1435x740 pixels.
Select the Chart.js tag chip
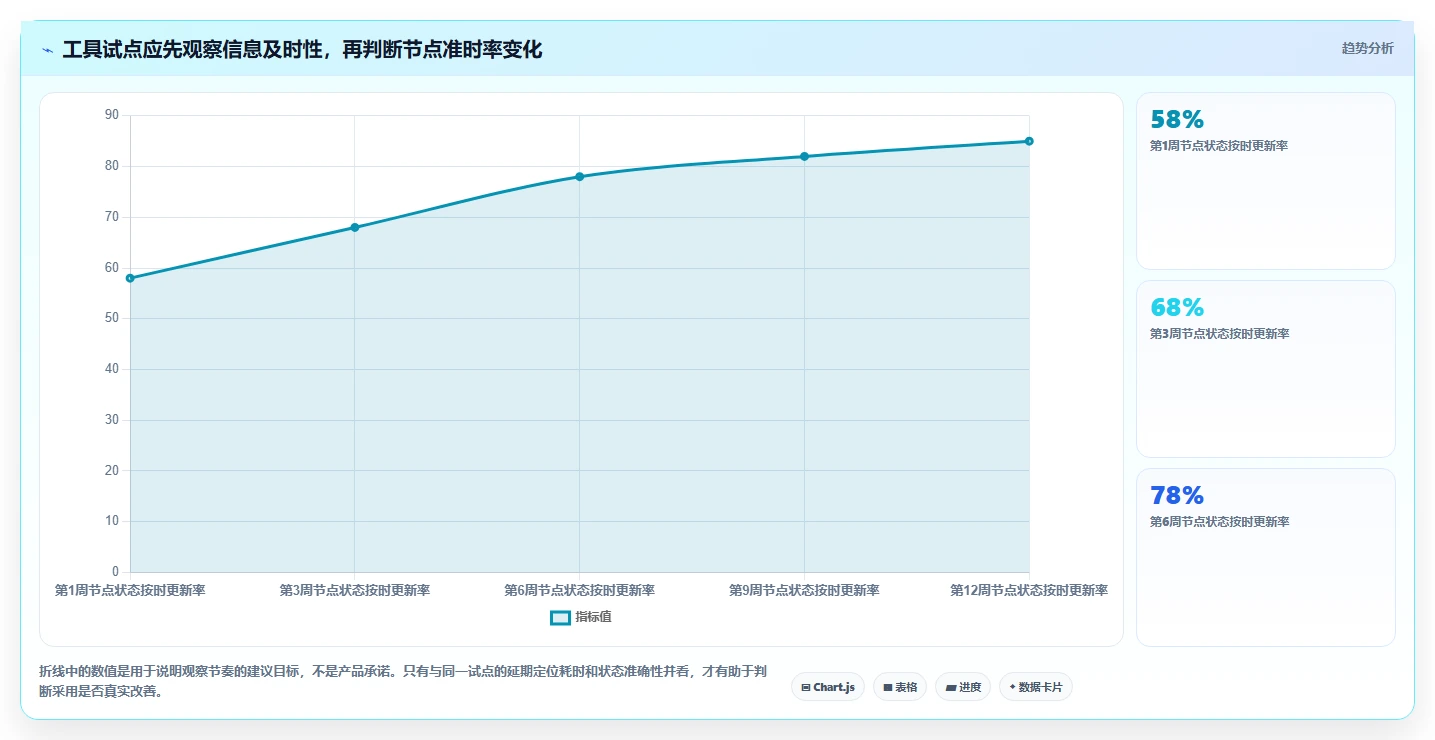tap(828, 687)
